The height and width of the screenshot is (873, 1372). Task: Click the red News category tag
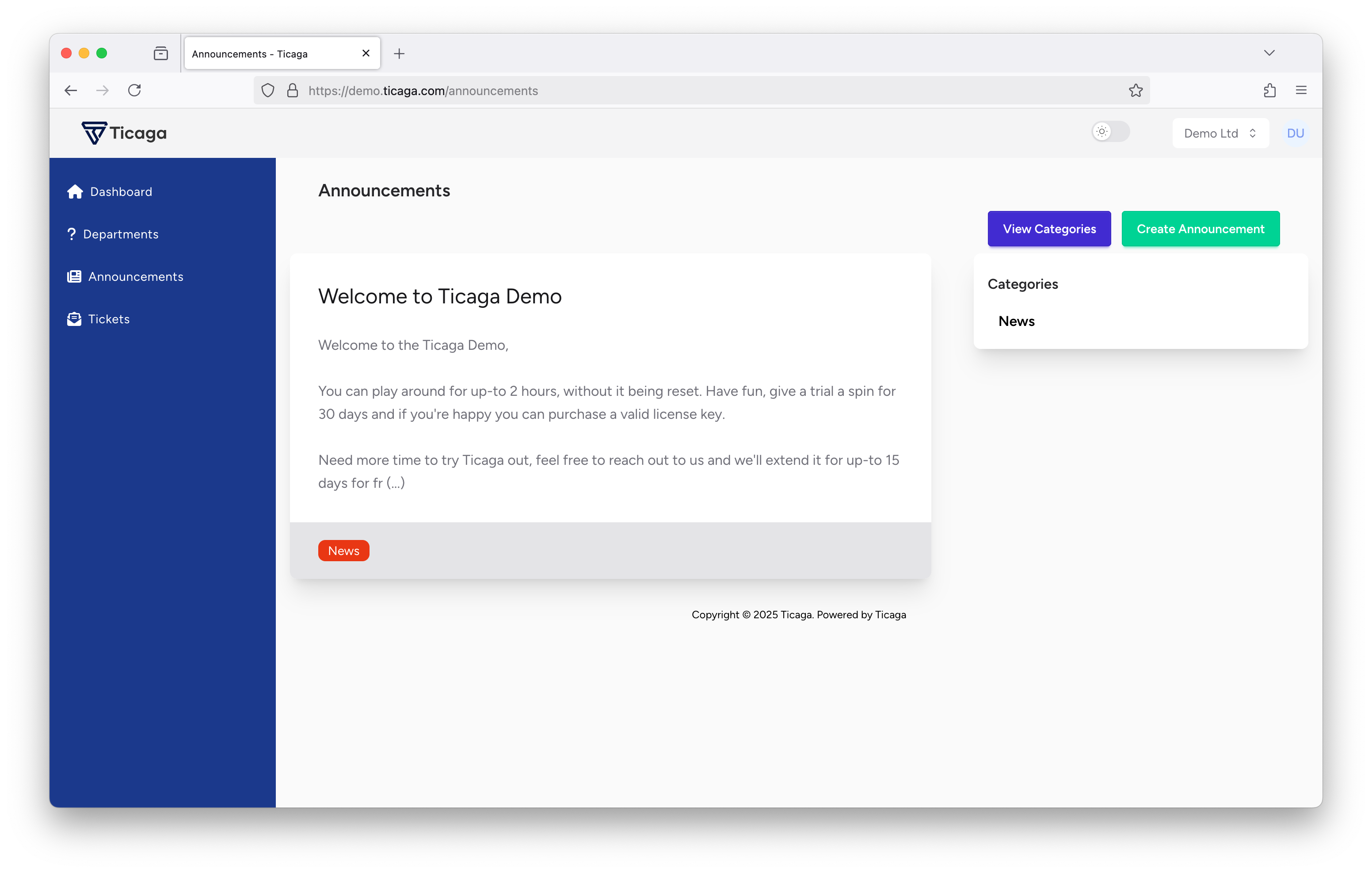pos(343,551)
